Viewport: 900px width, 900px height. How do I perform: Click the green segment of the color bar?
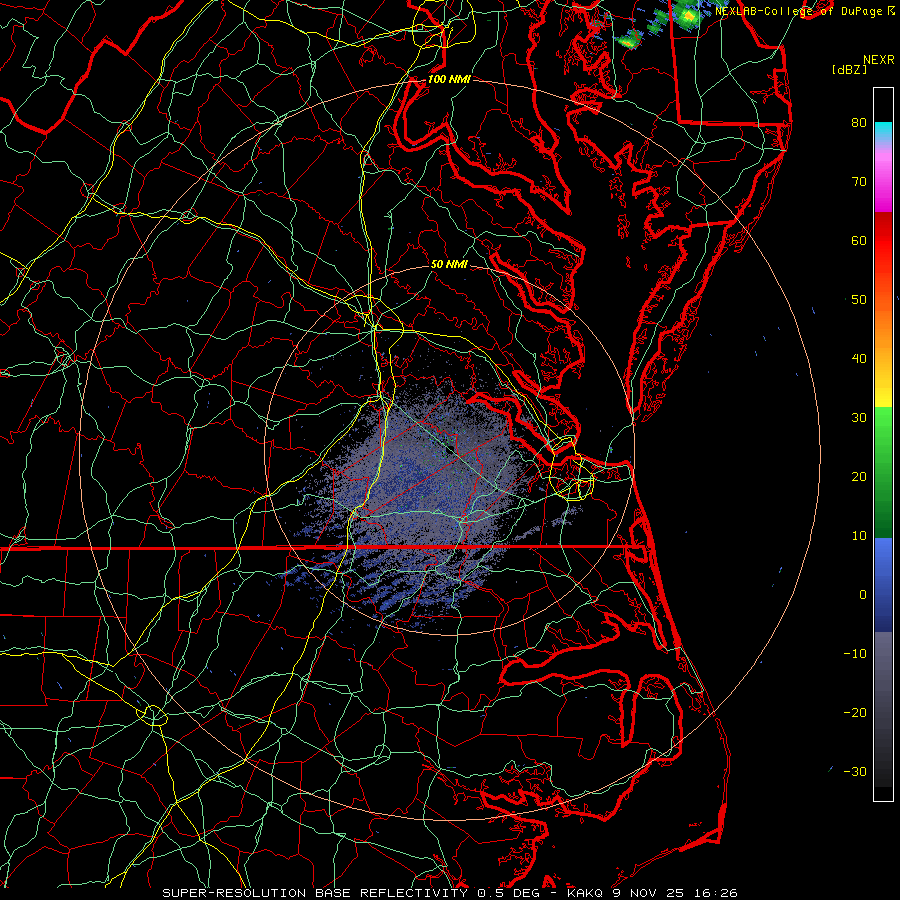pyautogui.click(x=883, y=472)
